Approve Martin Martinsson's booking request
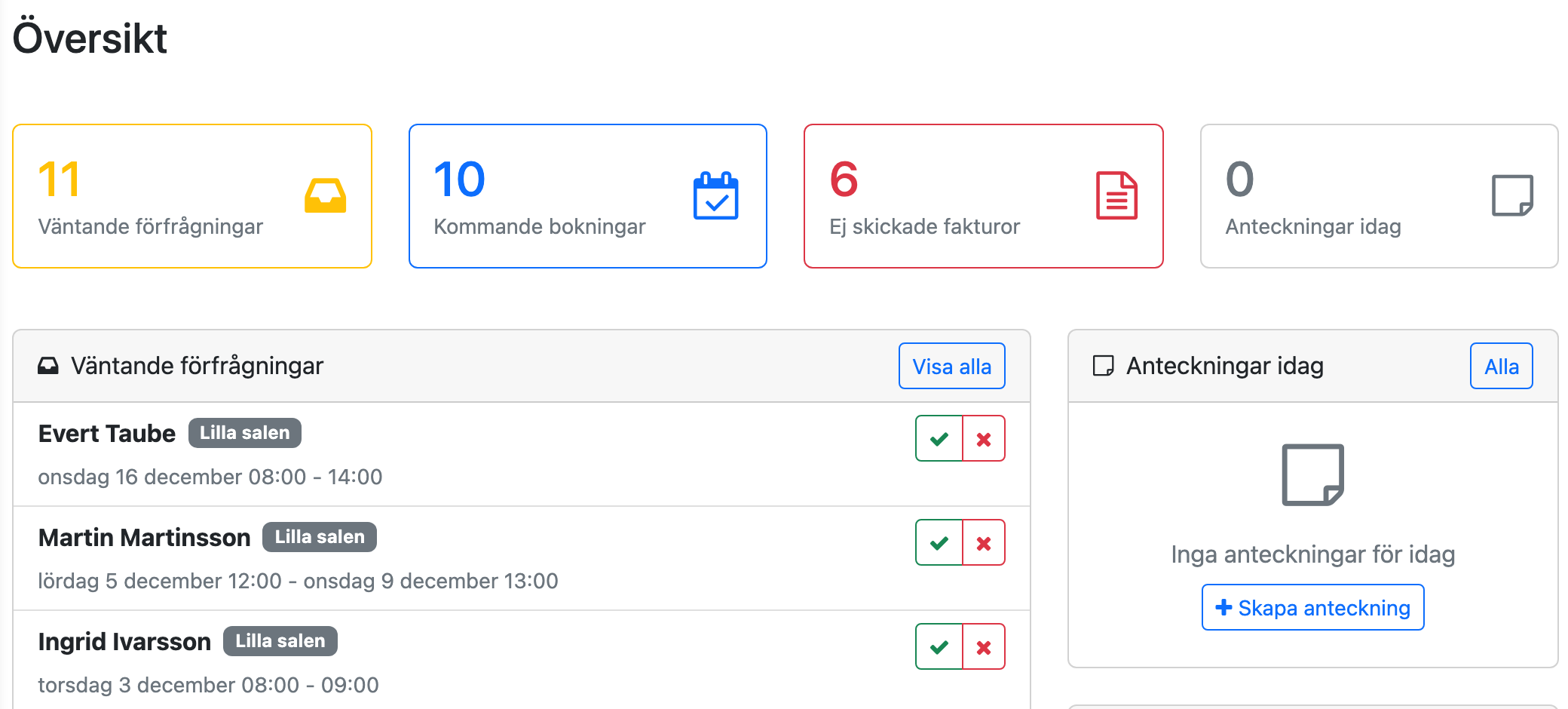Screen dimensions: 1568x709 (939, 542)
